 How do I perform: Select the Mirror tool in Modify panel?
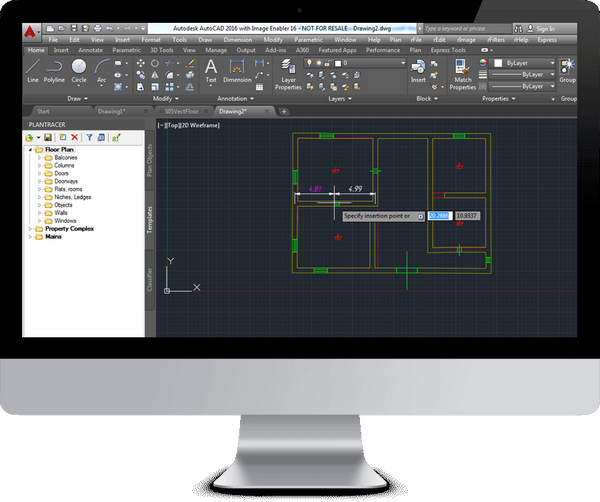click(x=155, y=75)
